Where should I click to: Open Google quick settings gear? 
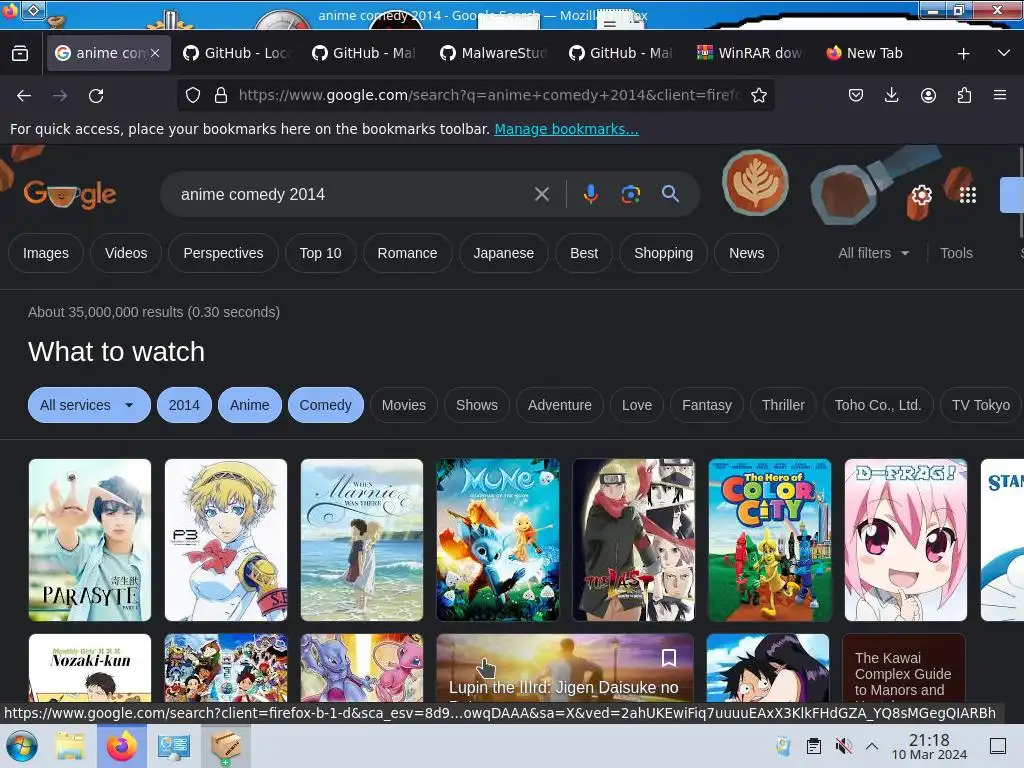tap(921, 195)
